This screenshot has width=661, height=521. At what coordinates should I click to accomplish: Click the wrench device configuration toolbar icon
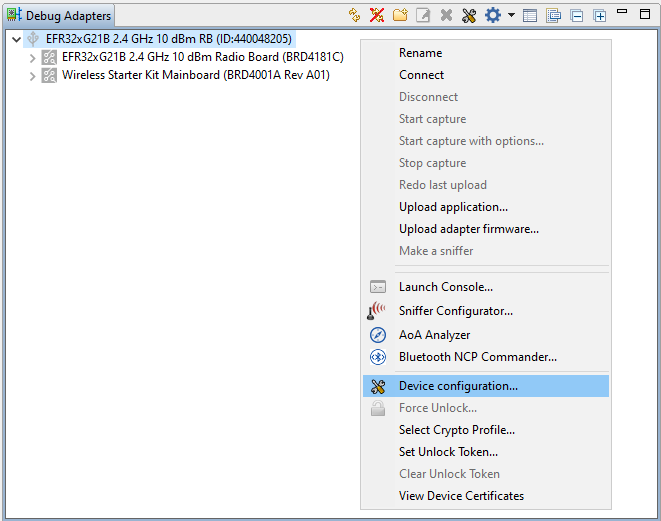click(469, 16)
